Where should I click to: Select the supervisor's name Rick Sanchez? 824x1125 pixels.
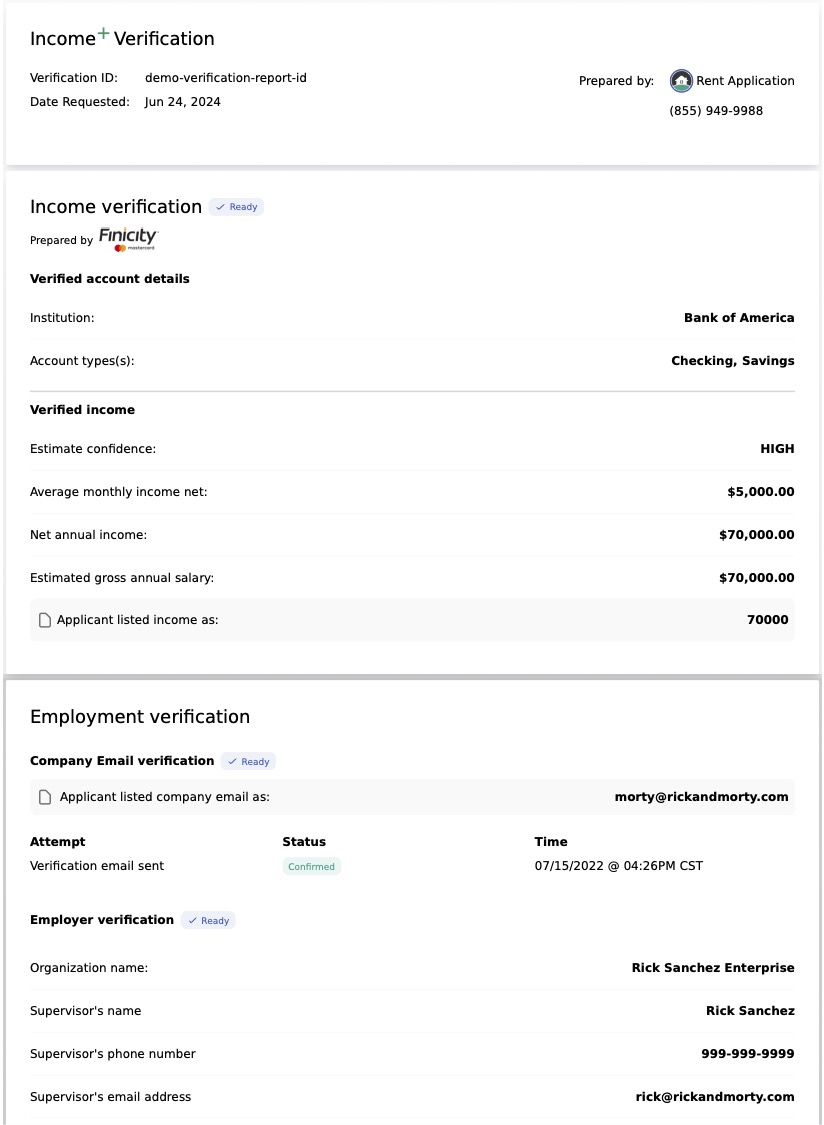point(750,1011)
